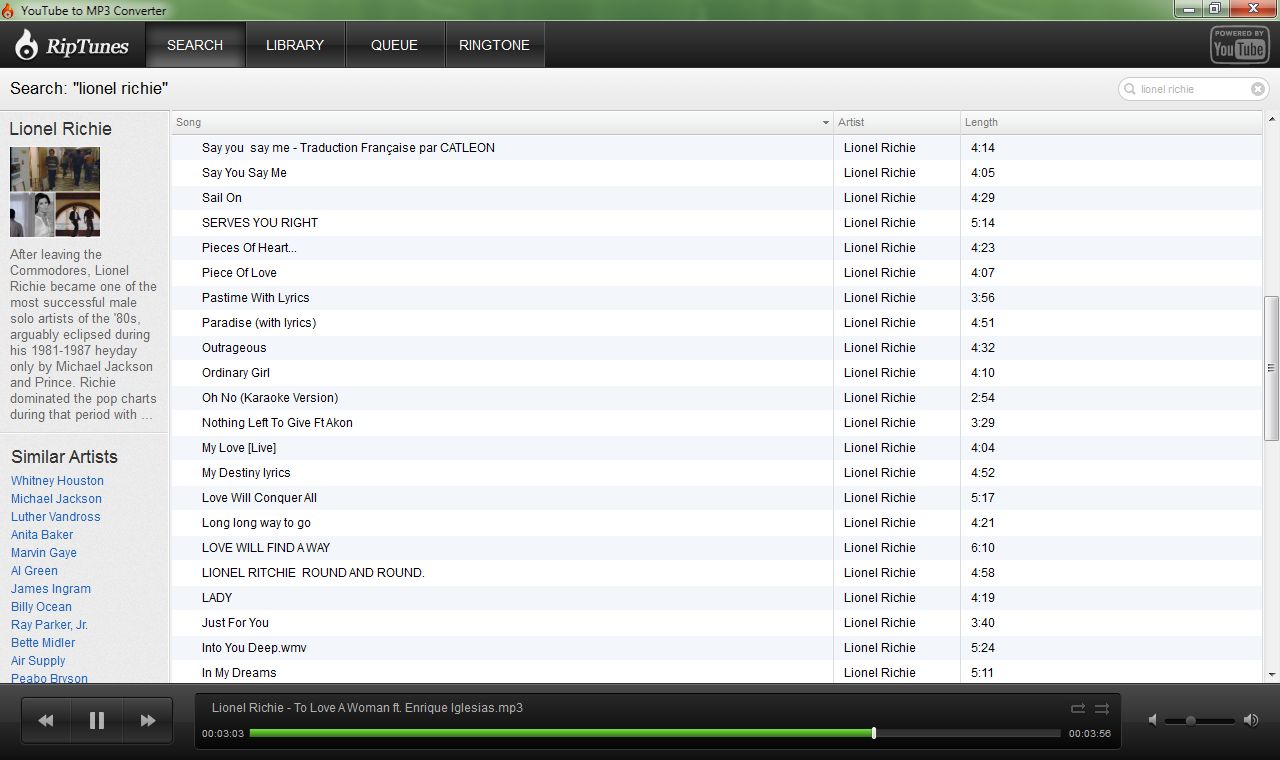Click the magnifier icon in the search box
This screenshot has height=760, width=1280.
pos(1130,89)
